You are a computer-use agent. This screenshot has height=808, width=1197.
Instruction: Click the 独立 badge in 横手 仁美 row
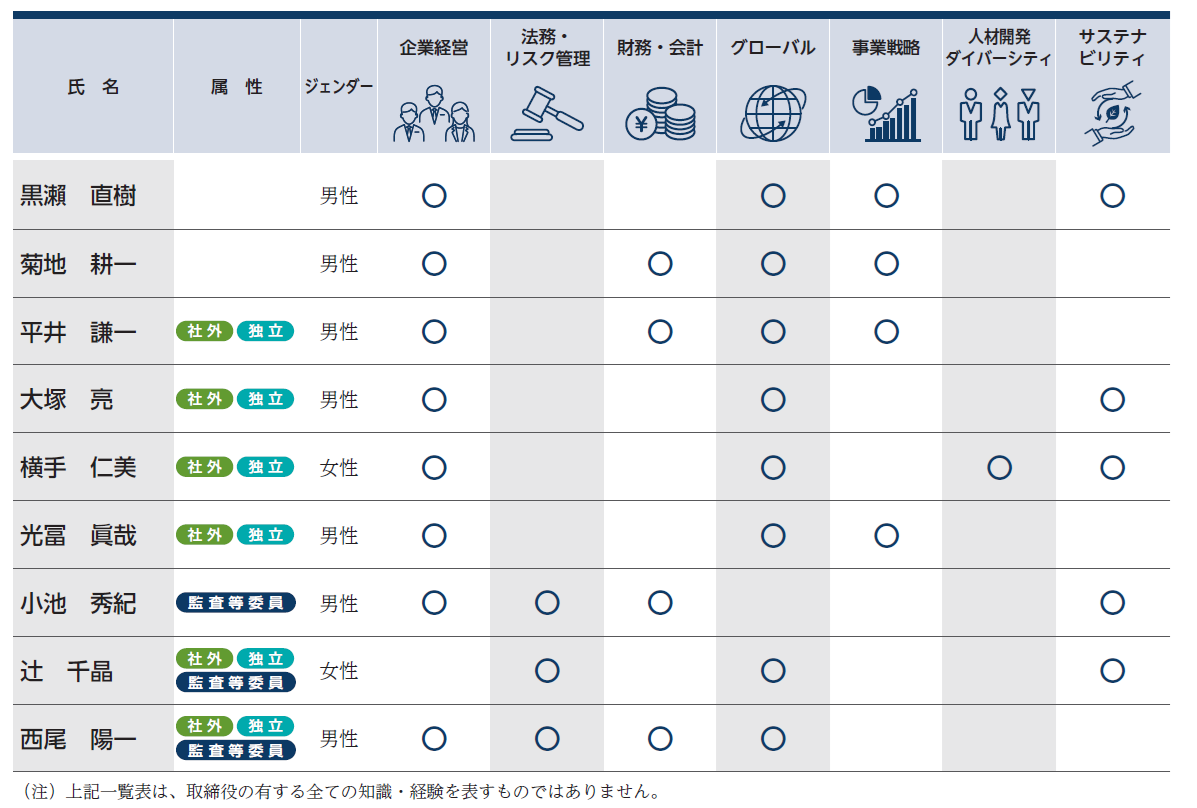coord(266,467)
